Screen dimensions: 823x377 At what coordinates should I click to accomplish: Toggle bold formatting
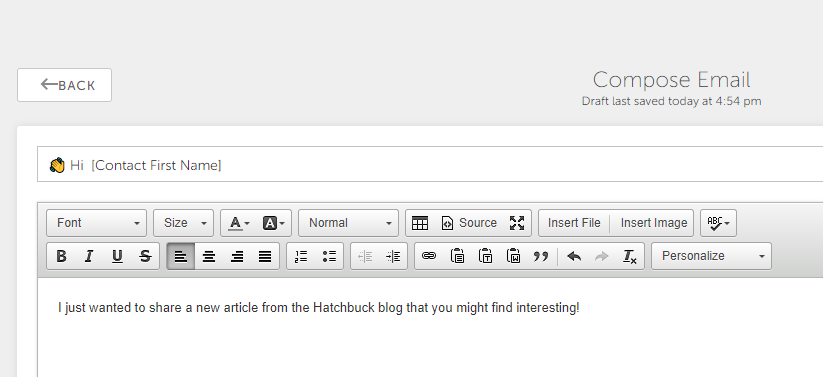[x=61, y=256]
